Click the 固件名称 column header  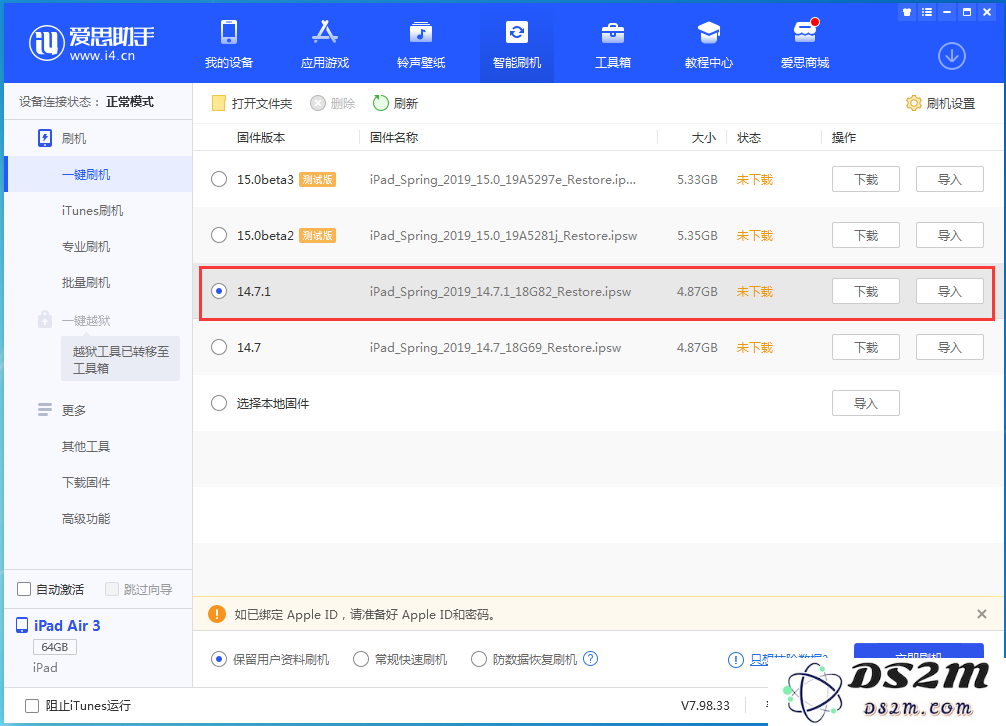coord(393,137)
